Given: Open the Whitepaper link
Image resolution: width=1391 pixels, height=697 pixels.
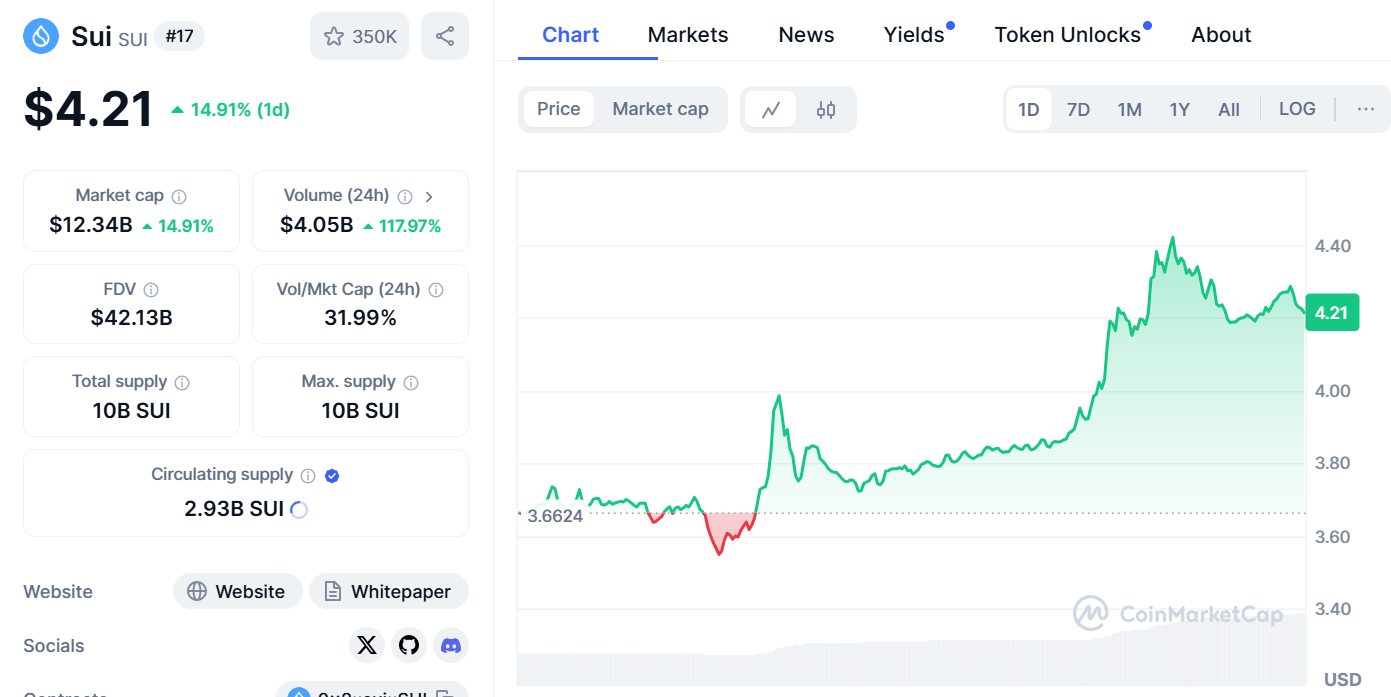Looking at the screenshot, I should [x=388, y=592].
